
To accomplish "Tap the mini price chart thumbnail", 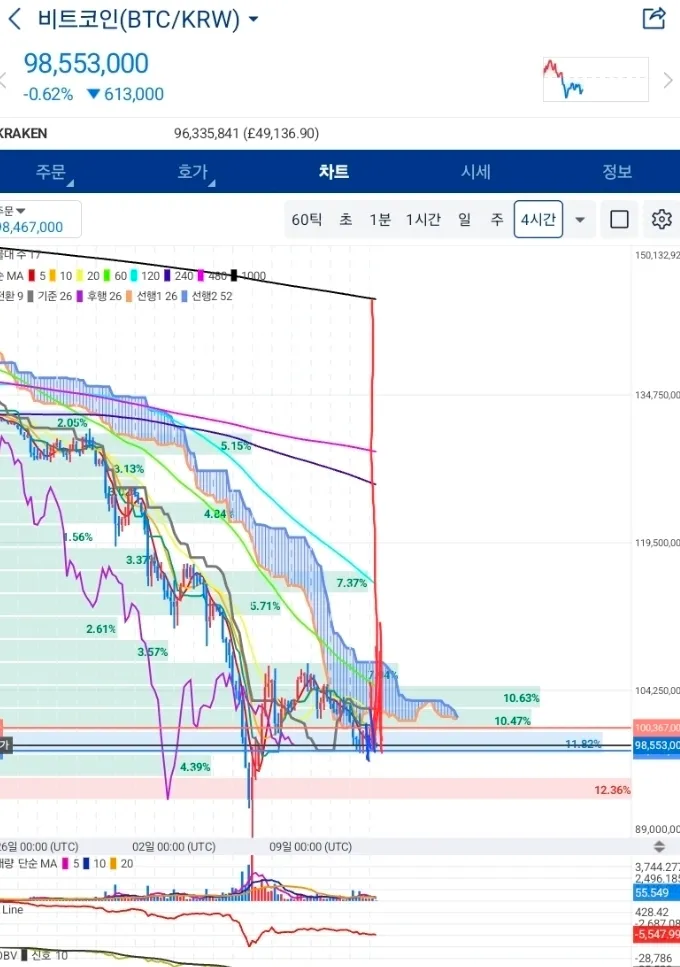I will click(595, 79).
